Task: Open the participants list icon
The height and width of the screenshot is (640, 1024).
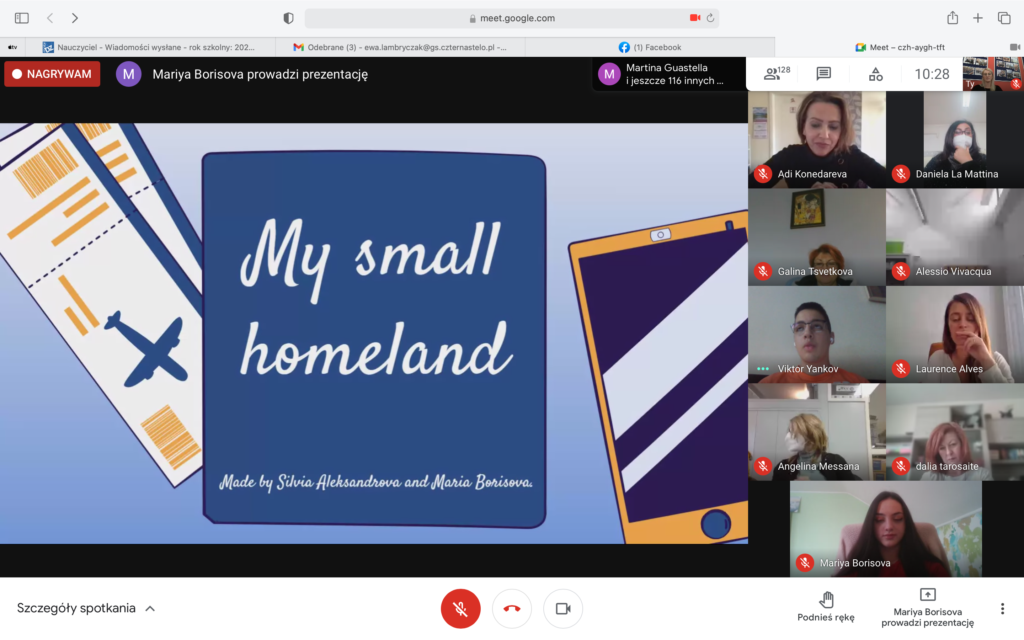Action: tap(771, 74)
